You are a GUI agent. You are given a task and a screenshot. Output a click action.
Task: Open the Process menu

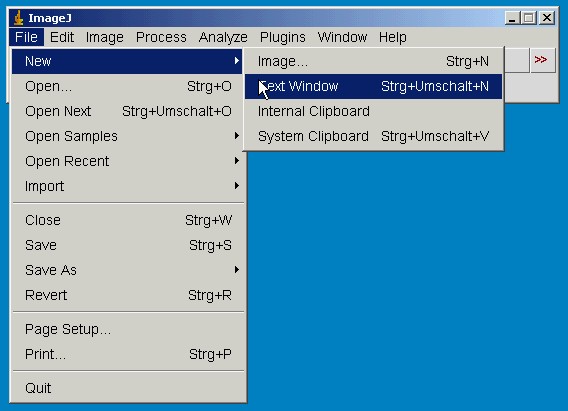(x=161, y=37)
